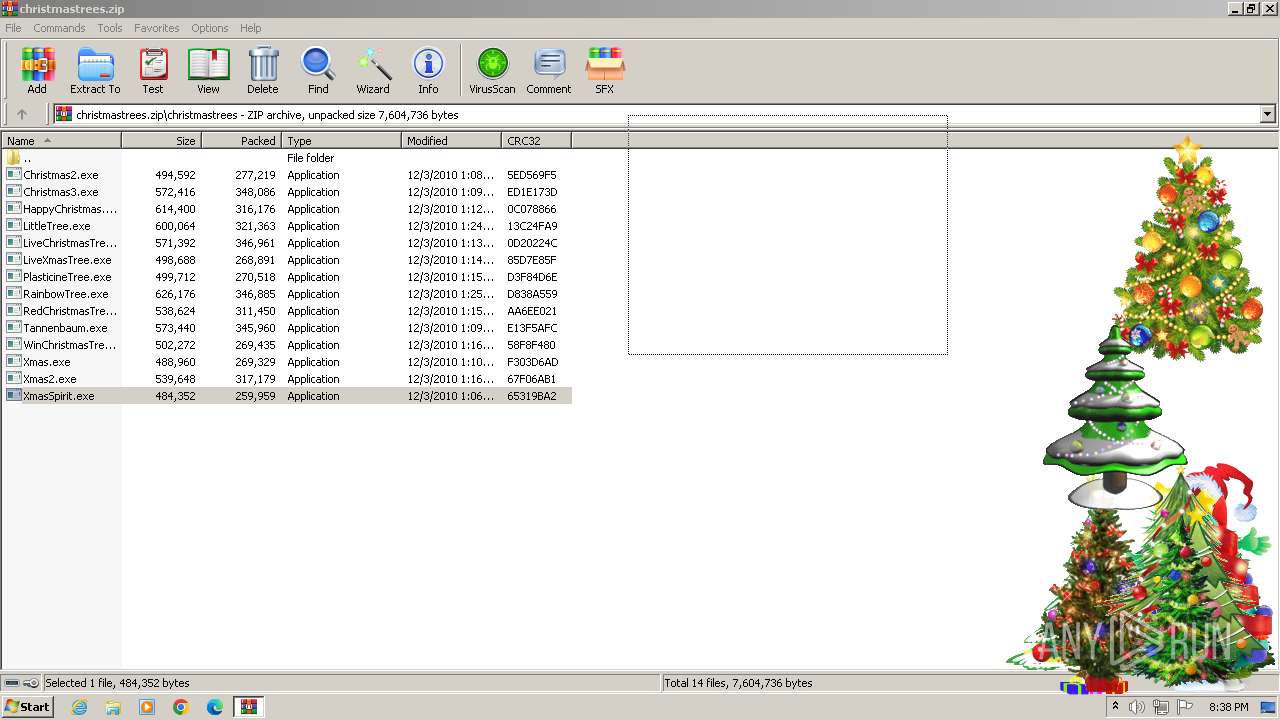Show archive Info

[428, 70]
